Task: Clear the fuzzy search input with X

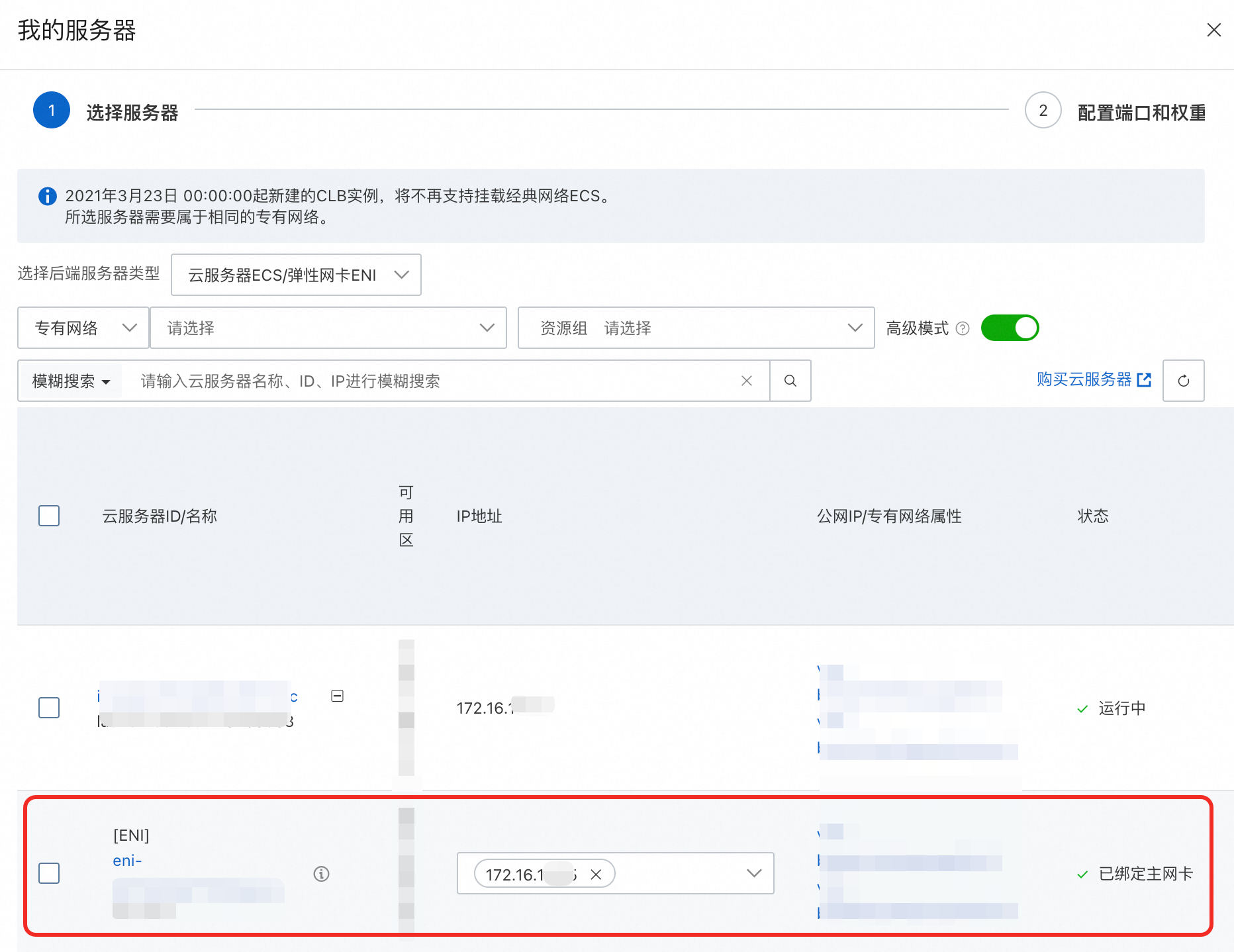Action: coord(747,381)
